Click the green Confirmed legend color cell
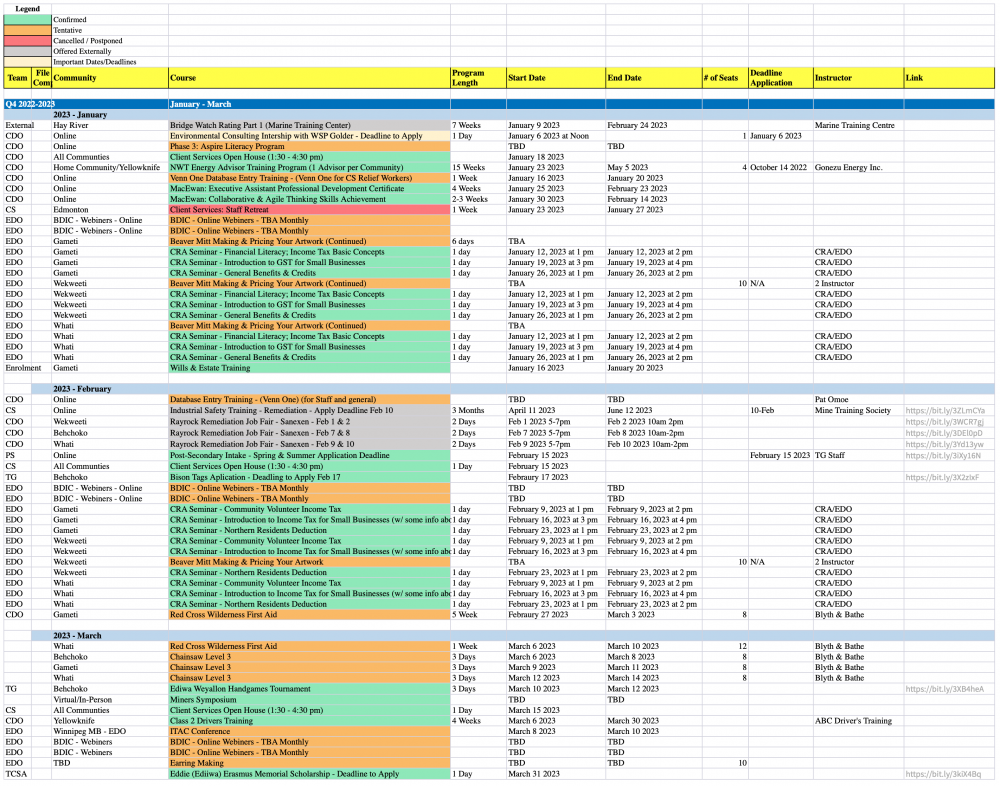 click(27, 20)
